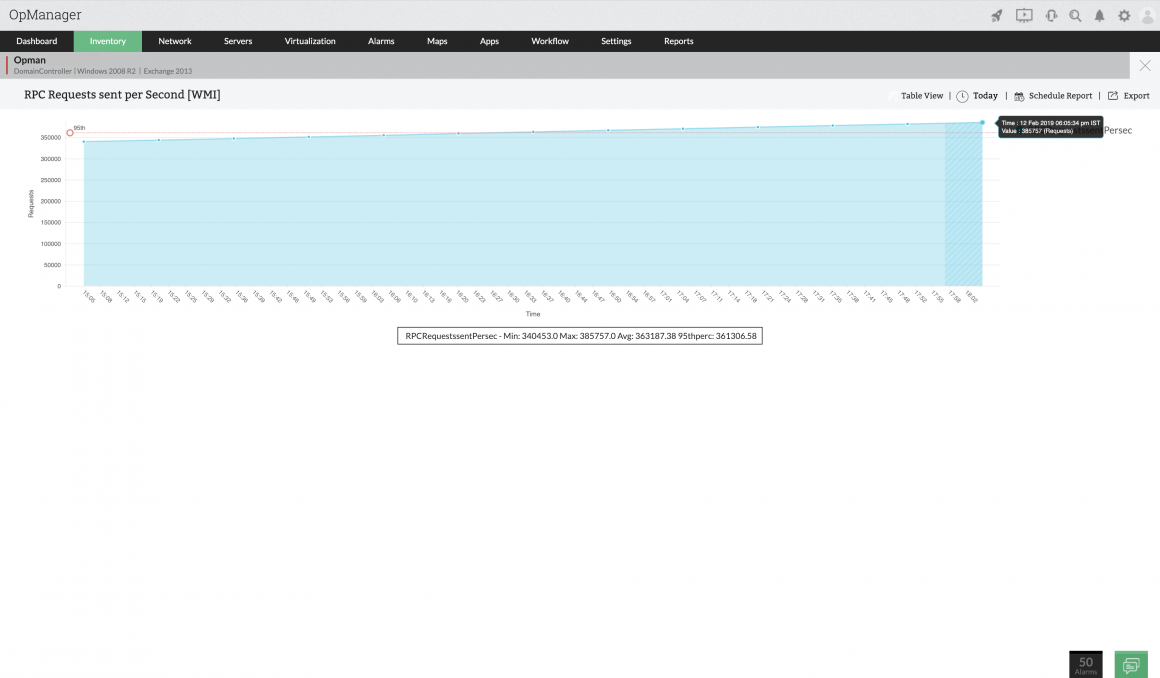Close the Opman graph panel
Viewport: 1160px width, 678px height.
[x=1144, y=66]
